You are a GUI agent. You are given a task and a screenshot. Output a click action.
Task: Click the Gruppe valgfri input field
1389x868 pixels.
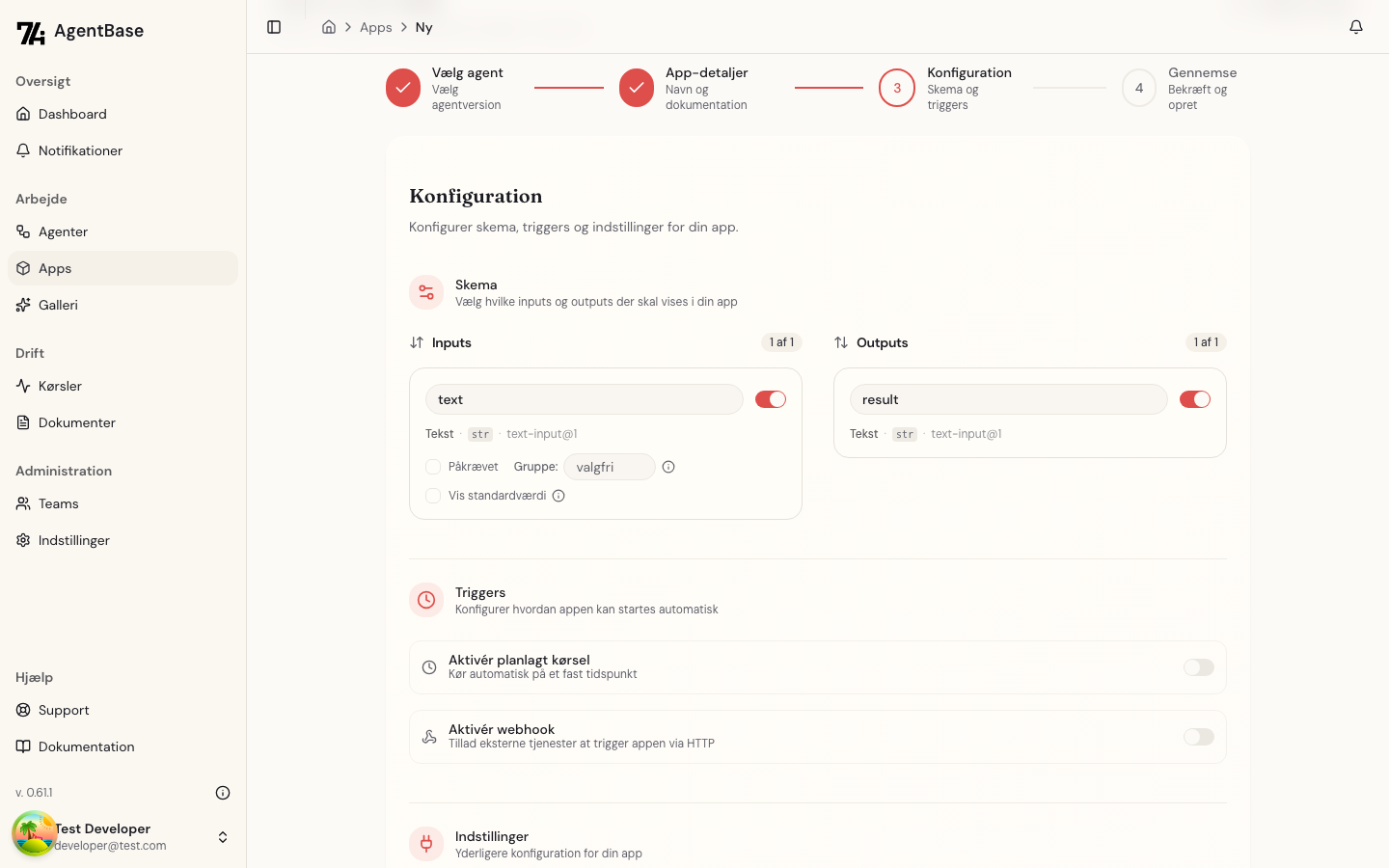[x=609, y=467]
